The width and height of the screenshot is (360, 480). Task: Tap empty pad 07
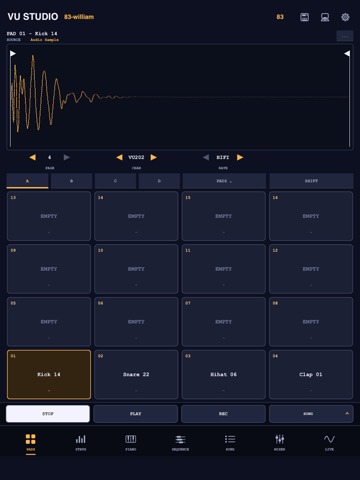point(223,322)
